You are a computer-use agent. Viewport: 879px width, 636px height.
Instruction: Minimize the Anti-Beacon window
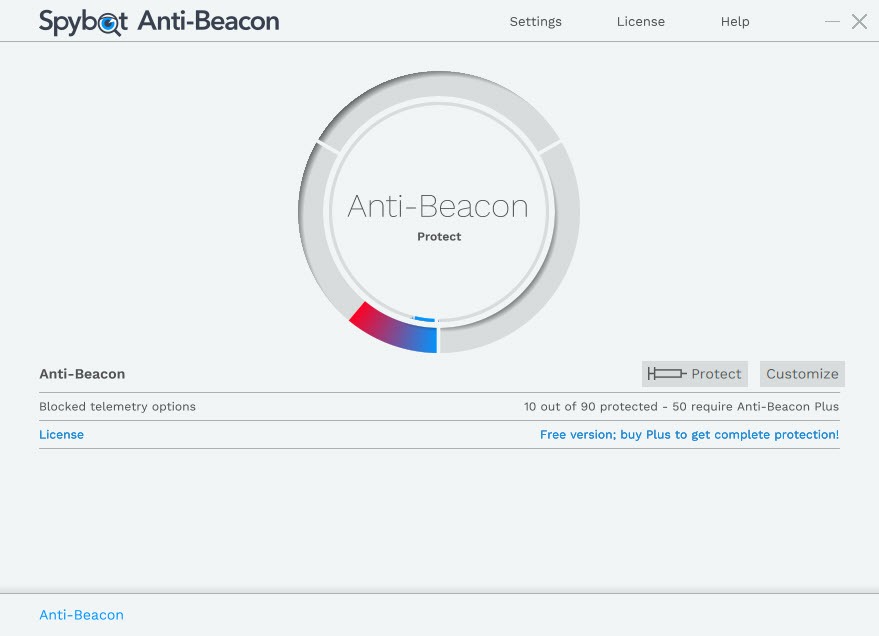click(x=832, y=21)
